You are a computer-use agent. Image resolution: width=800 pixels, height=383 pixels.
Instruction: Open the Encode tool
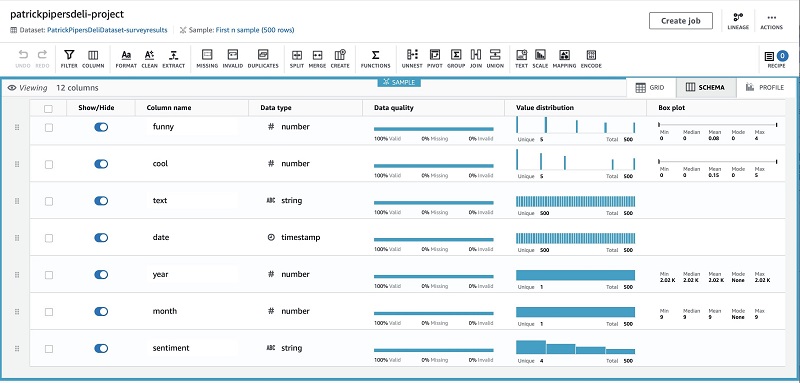coord(591,58)
